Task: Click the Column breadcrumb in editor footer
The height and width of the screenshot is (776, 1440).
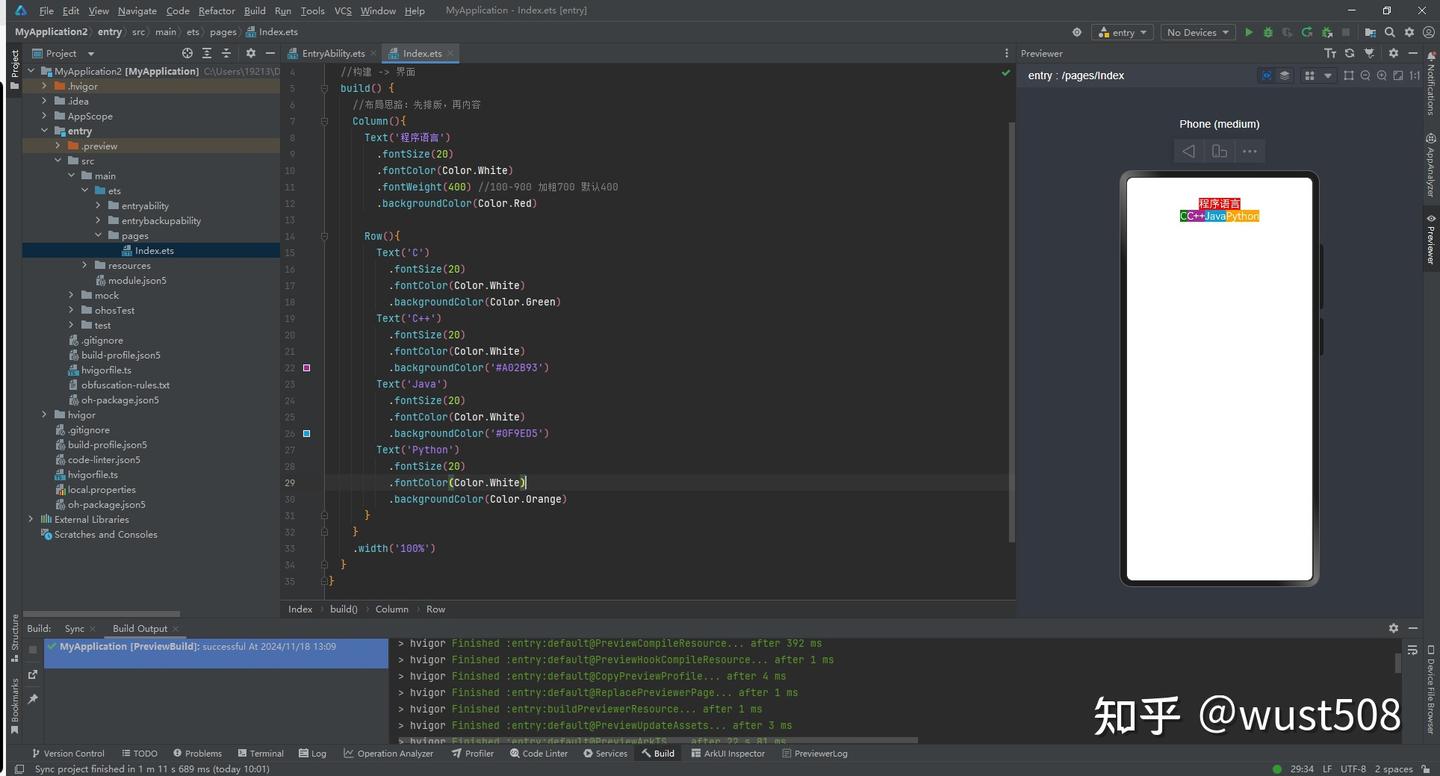Action: point(392,609)
